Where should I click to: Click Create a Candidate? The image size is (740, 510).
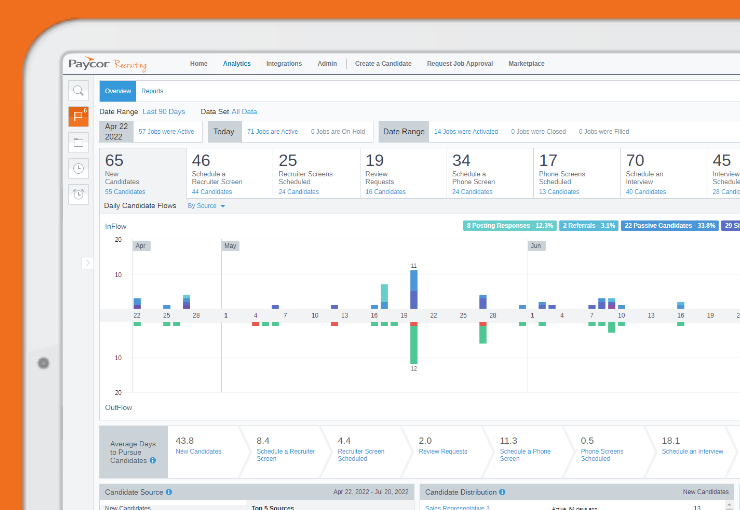(383, 64)
